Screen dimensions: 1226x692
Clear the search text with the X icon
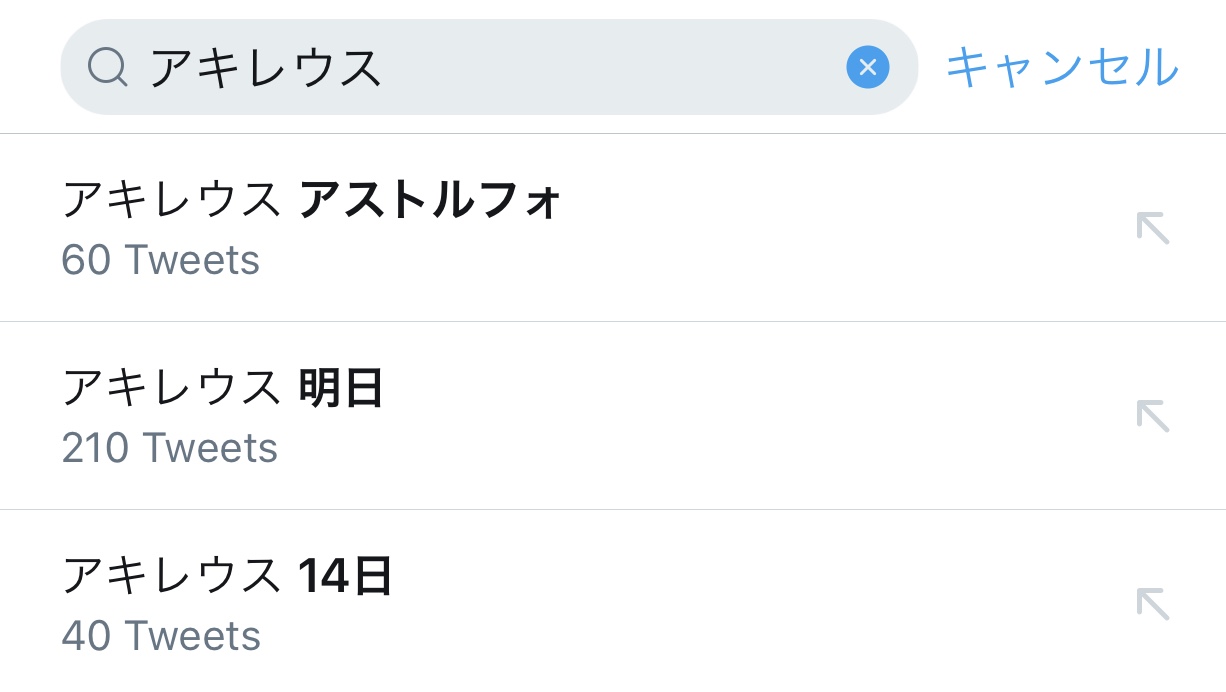click(x=867, y=68)
